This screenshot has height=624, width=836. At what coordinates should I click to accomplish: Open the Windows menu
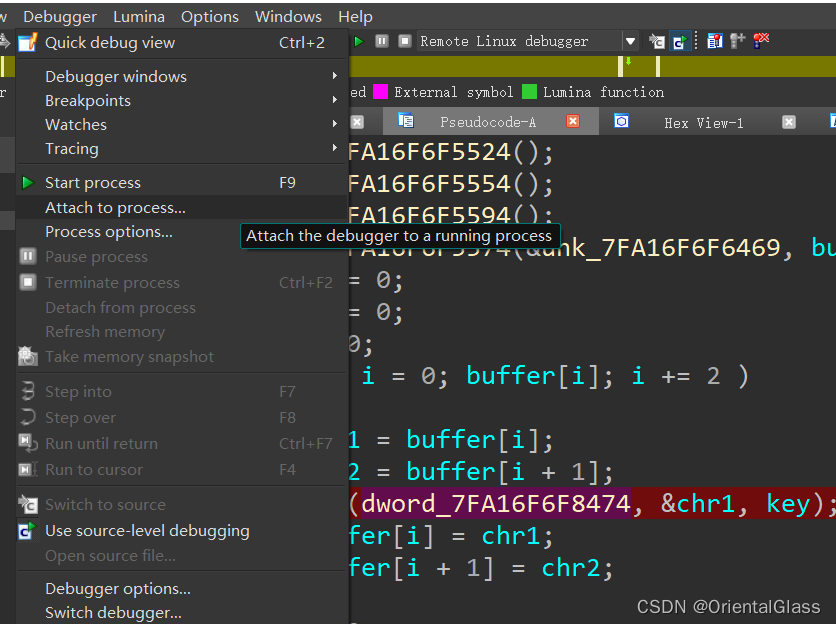point(288,17)
